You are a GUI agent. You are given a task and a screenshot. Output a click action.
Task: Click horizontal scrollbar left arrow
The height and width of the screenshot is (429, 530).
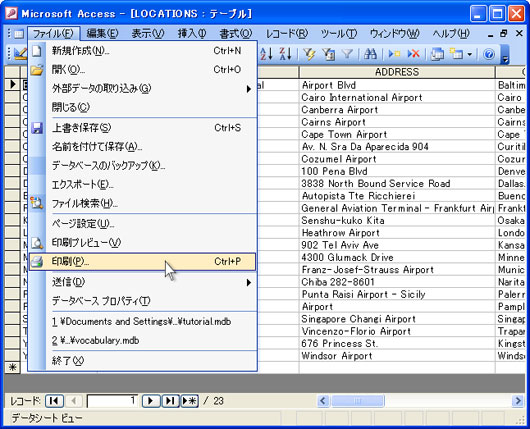point(323,401)
